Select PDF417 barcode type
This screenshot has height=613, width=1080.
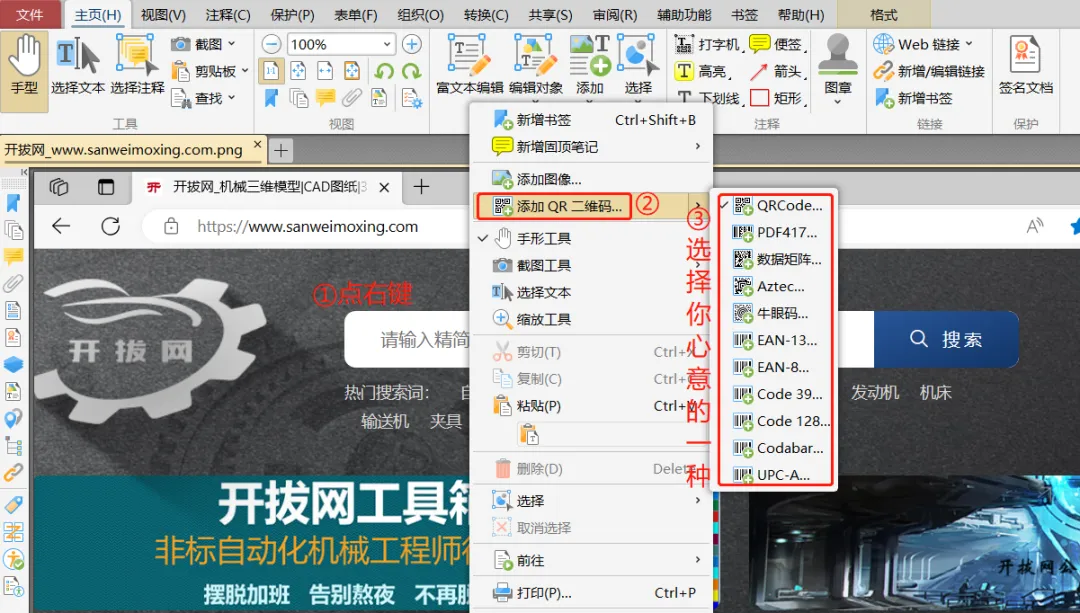point(776,232)
